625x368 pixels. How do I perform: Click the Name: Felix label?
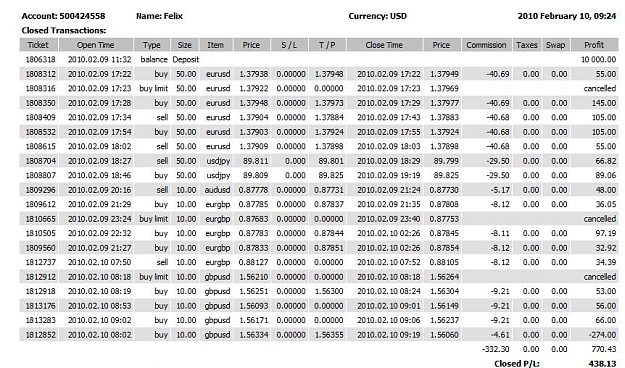pyautogui.click(x=159, y=16)
